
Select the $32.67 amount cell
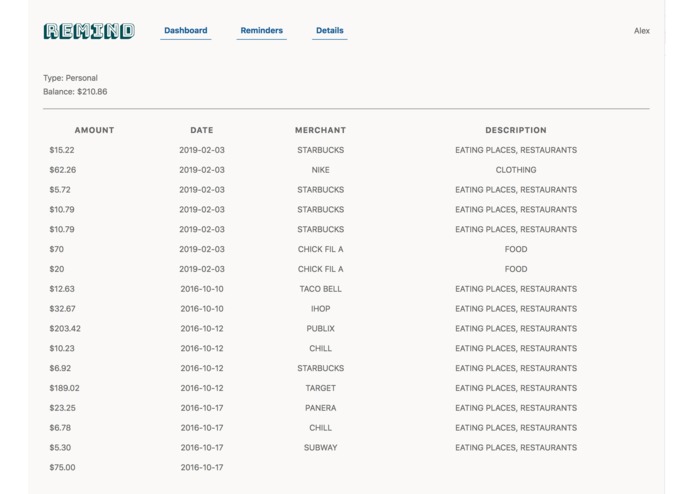62,309
